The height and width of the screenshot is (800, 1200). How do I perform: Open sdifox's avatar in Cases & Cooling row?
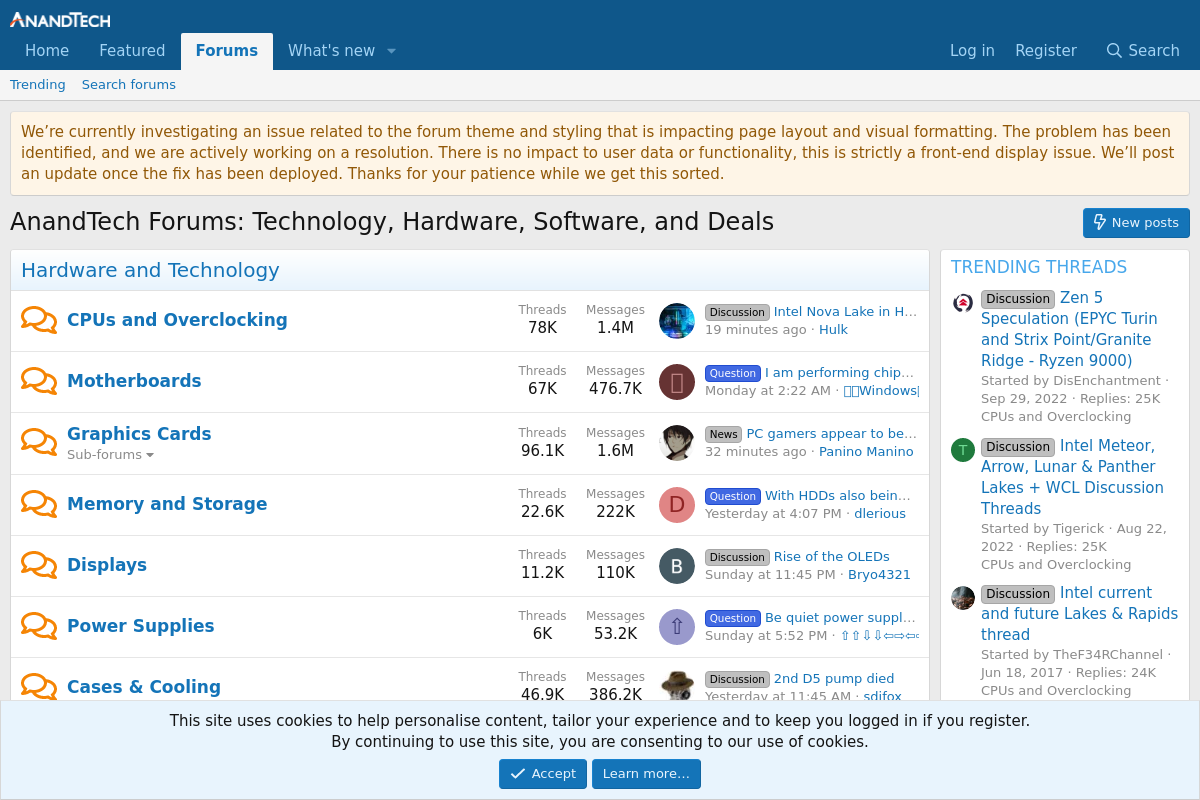pyautogui.click(x=677, y=685)
